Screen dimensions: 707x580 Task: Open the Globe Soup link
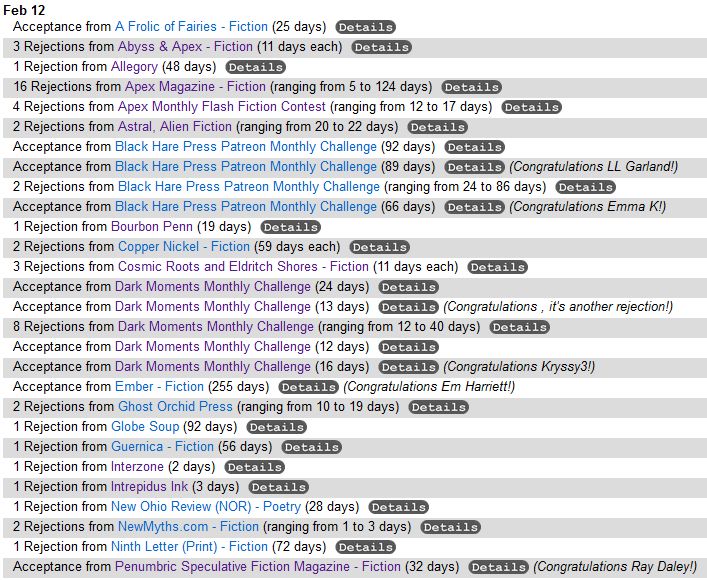(x=145, y=426)
